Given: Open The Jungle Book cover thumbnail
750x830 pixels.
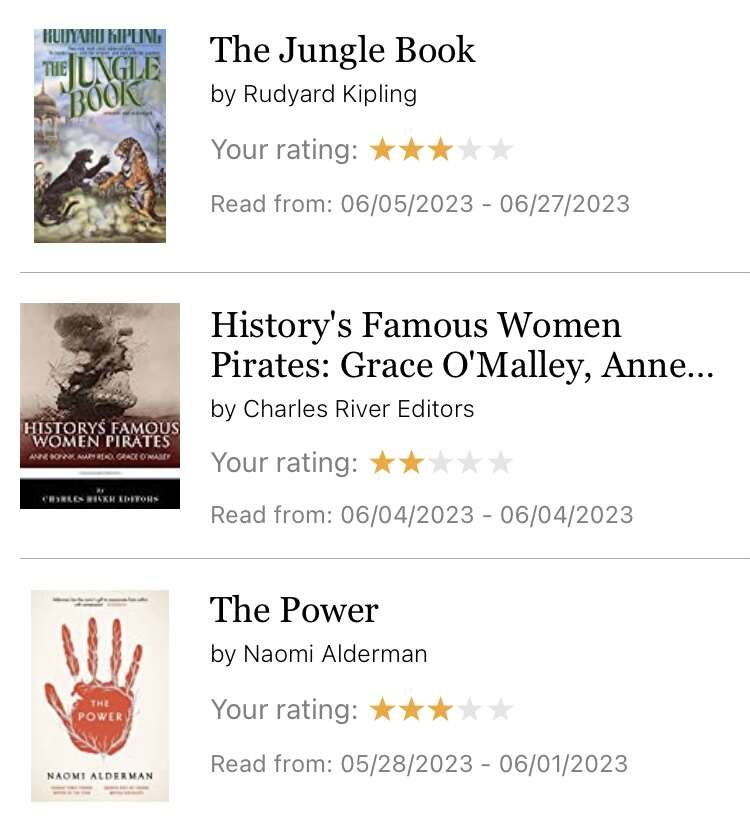Looking at the screenshot, I should tap(100, 136).
